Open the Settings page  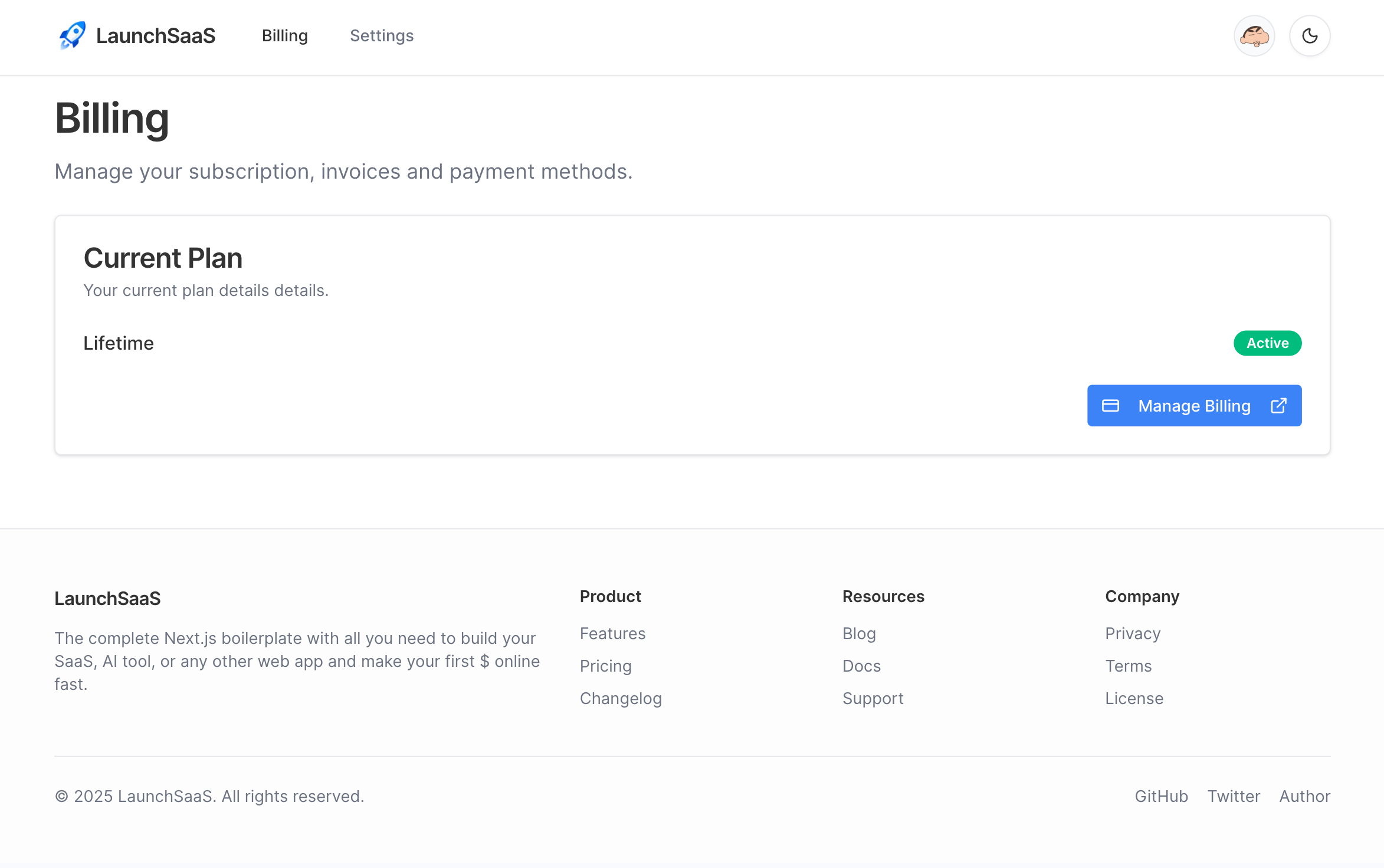381,36
